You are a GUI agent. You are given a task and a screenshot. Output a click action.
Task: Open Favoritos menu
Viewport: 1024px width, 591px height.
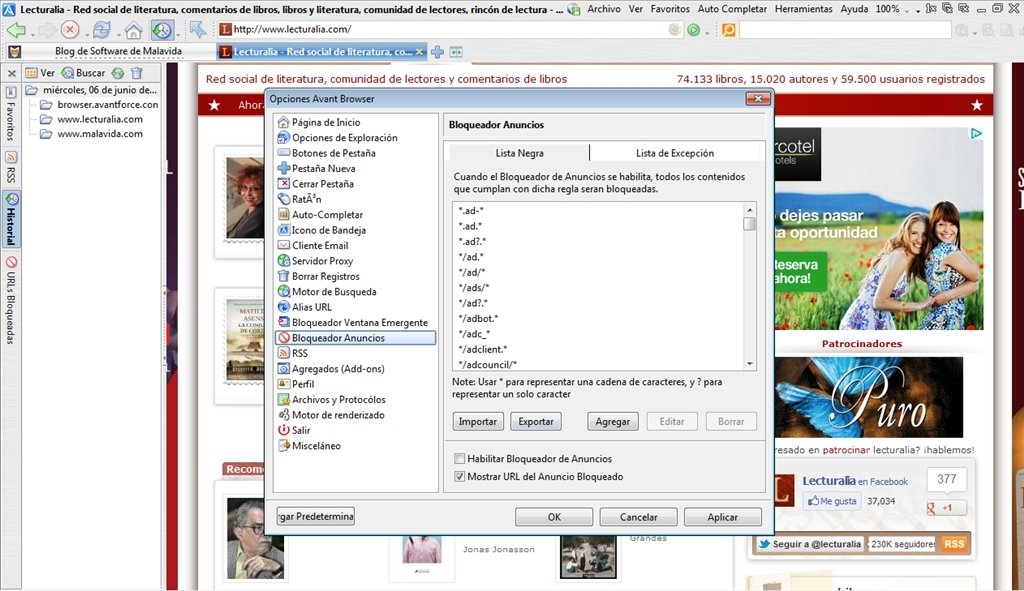[670, 9]
